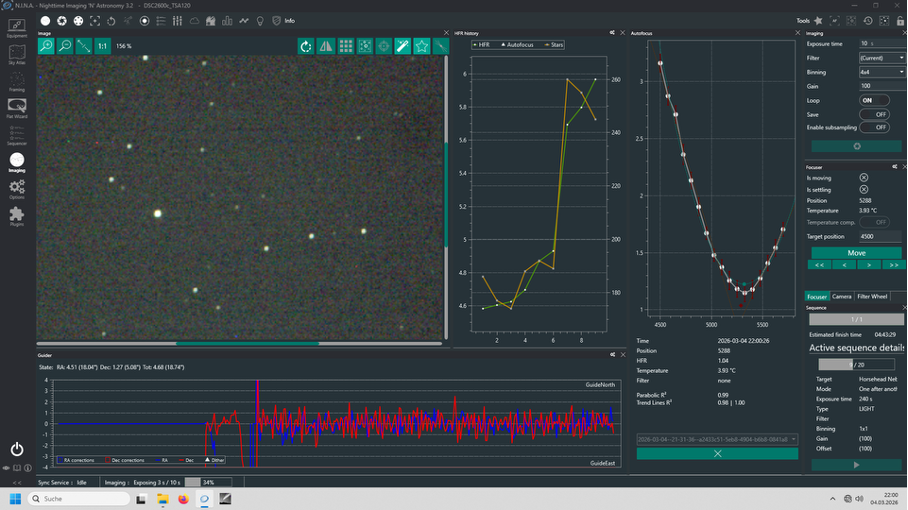Click the < small step inward button
The width and height of the screenshot is (908, 510).
pyautogui.click(x=844, y=265)
